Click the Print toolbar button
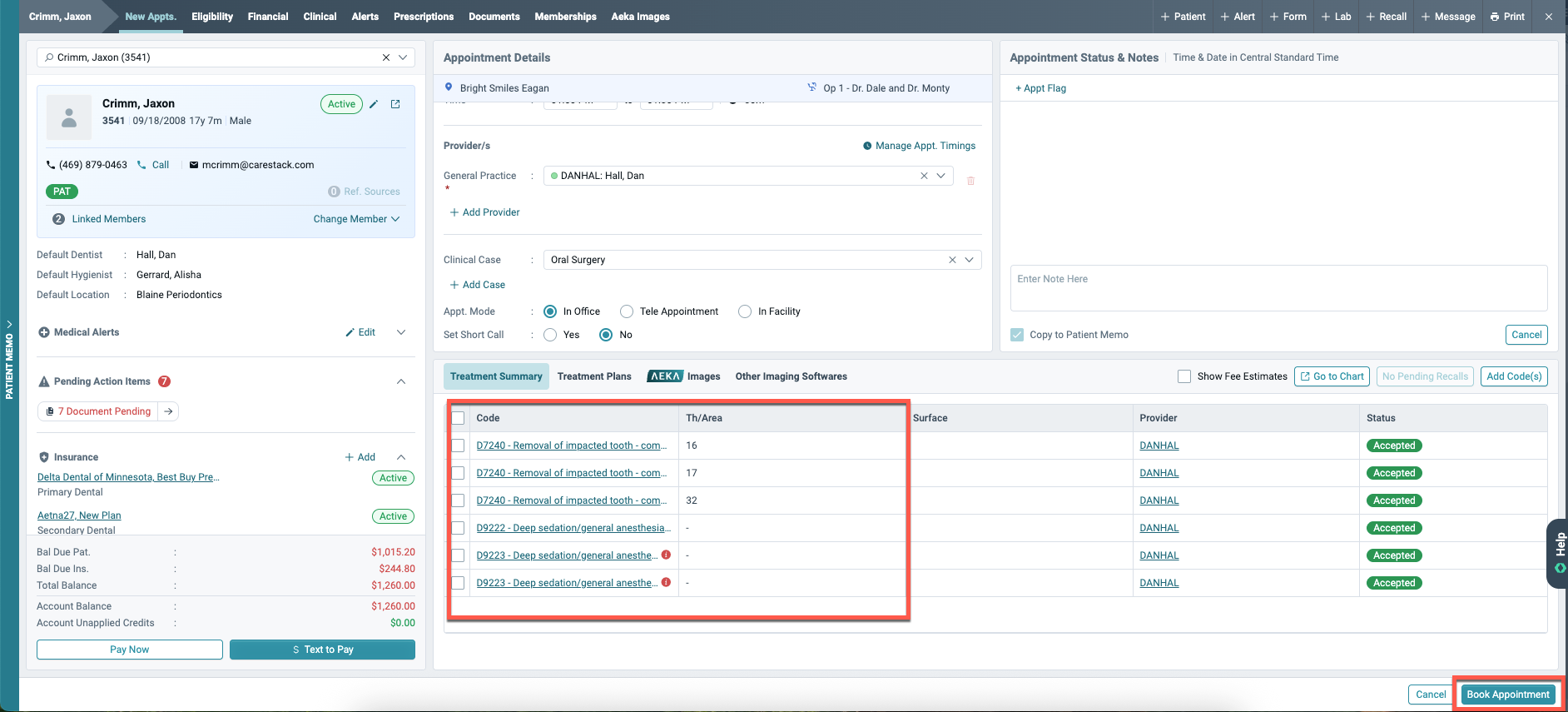The width and height of the screenshot is (1568, 712). click(x=1507, y=17)
